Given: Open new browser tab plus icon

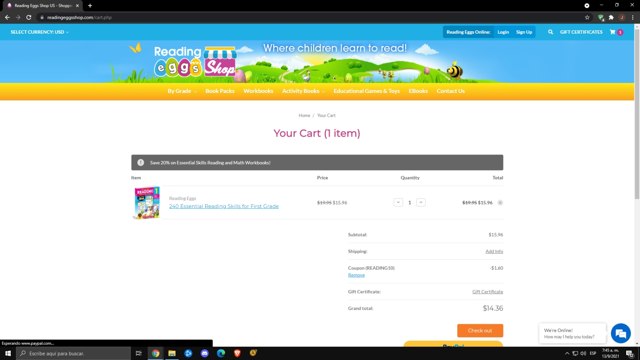Looking at the screenshot, I should (x=90, y=6).
